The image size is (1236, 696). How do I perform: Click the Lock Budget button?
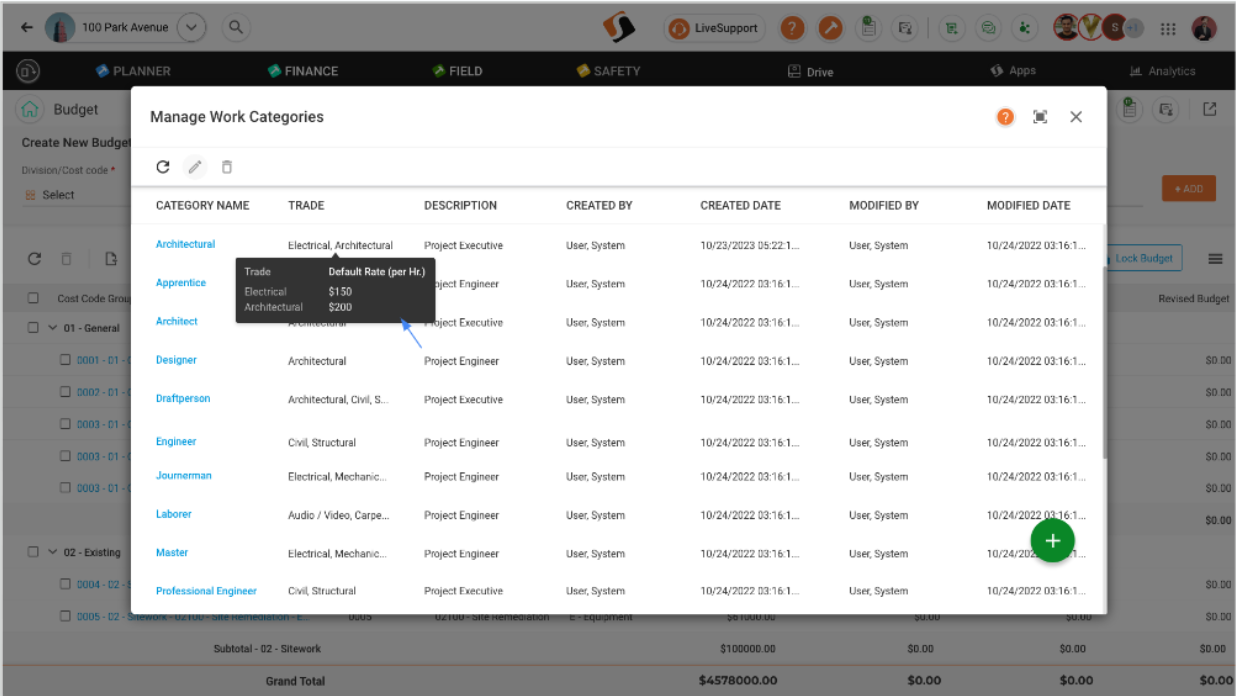click(x=1143, y=258)
